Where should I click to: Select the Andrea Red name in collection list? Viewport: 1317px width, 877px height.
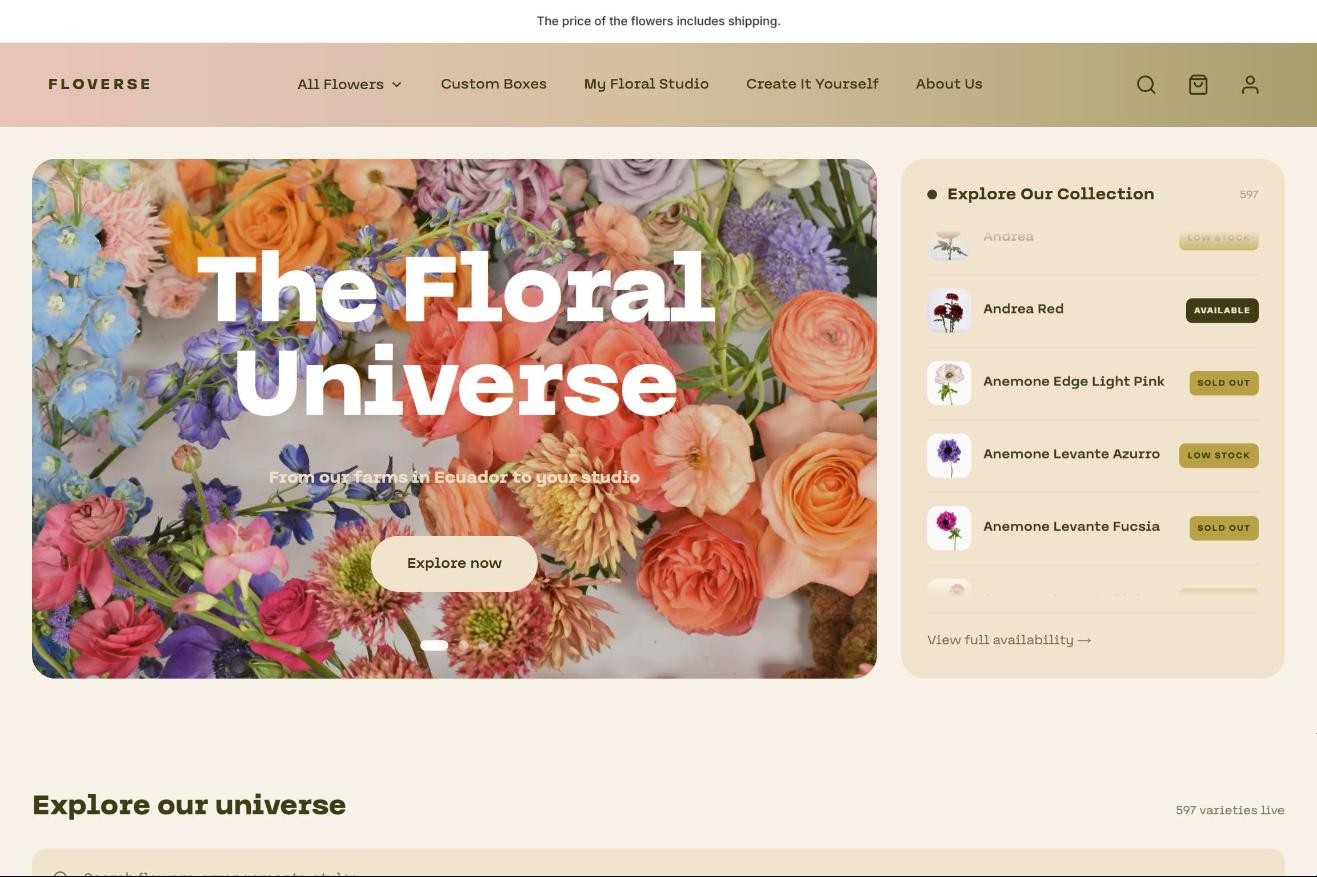point(1023,309)
